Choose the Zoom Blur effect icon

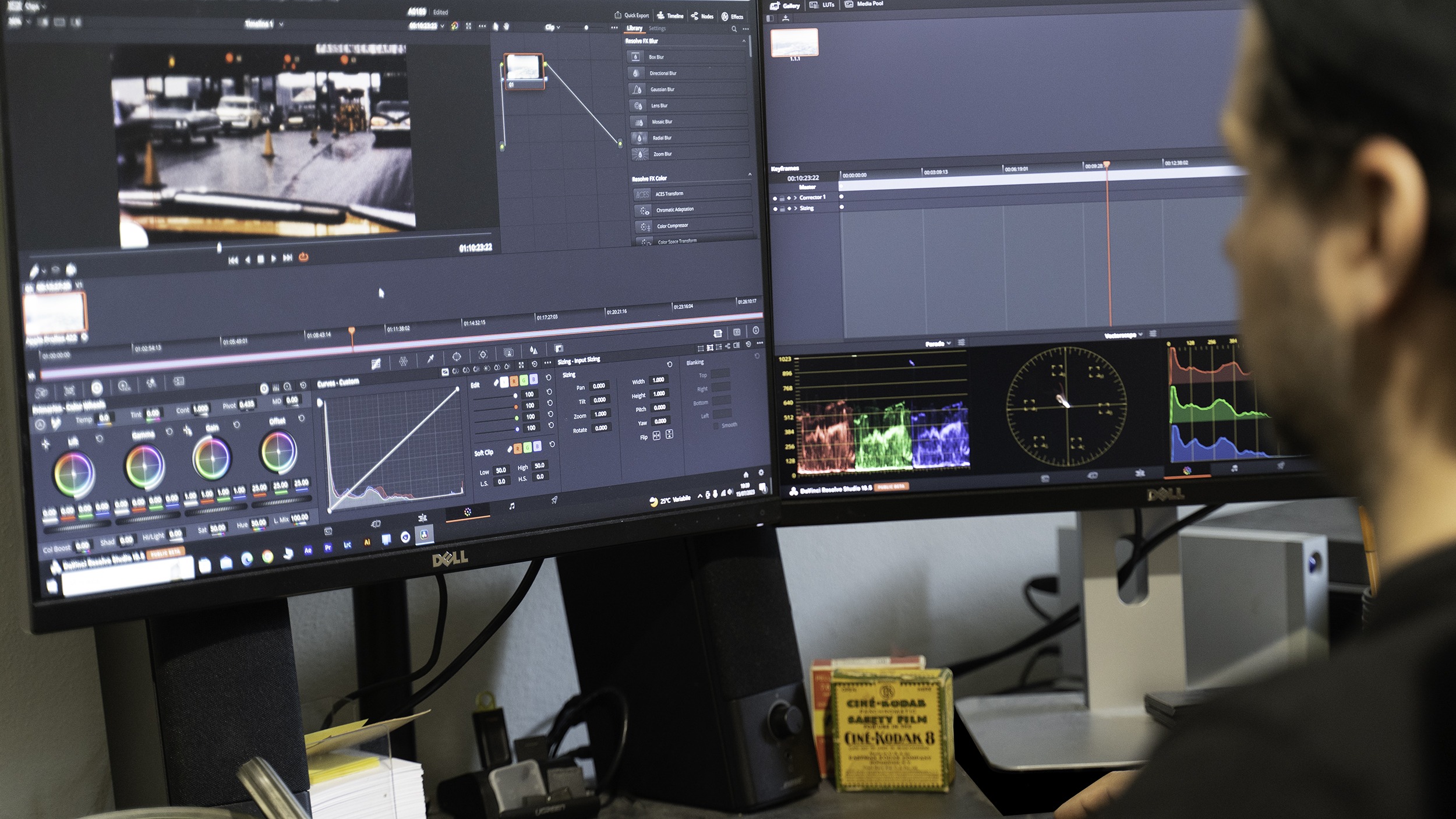tap(641, 154)
